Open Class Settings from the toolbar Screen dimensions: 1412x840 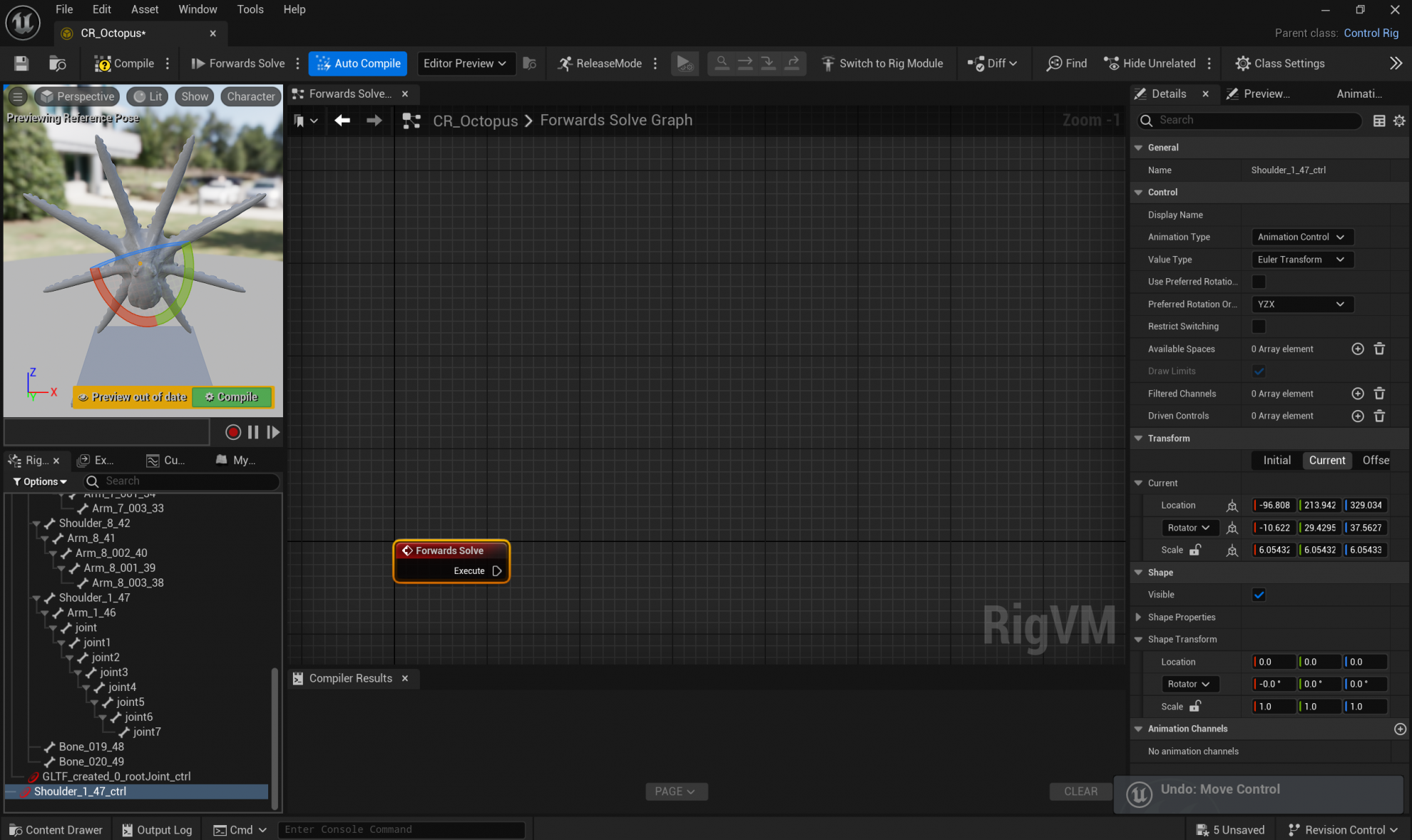(1280, 63)
